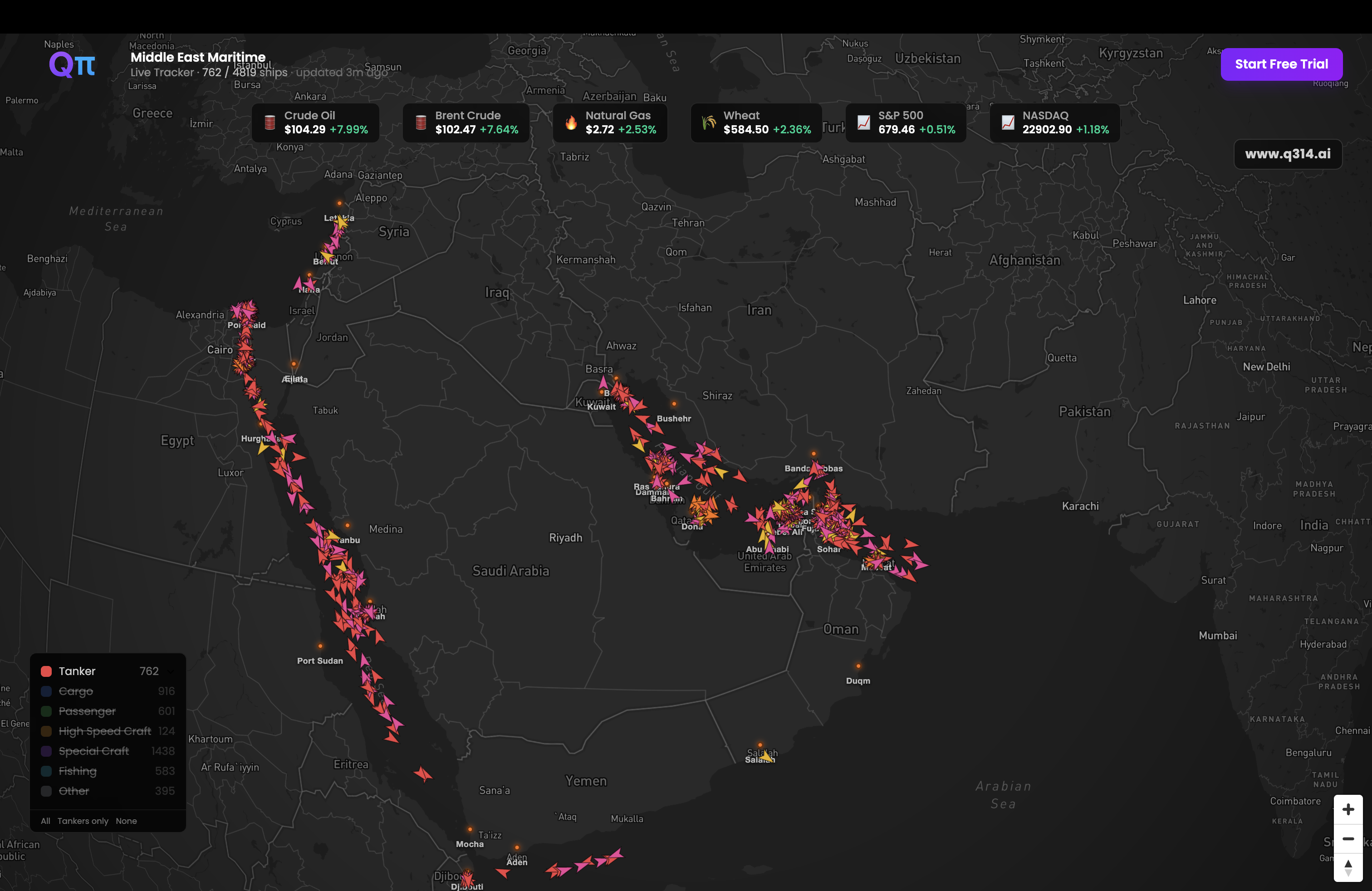
Task: Toggle Cargo ship type visibility
Action: click(x=75, y=691)
